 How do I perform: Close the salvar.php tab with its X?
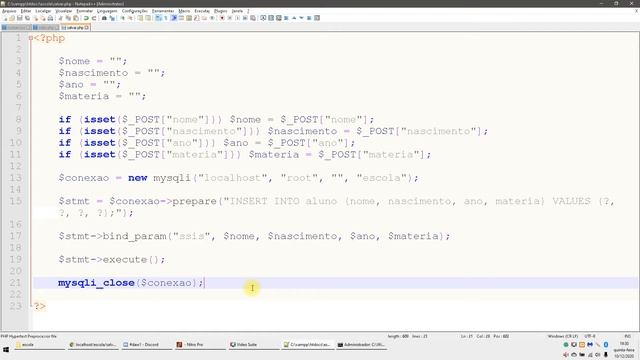87,27
